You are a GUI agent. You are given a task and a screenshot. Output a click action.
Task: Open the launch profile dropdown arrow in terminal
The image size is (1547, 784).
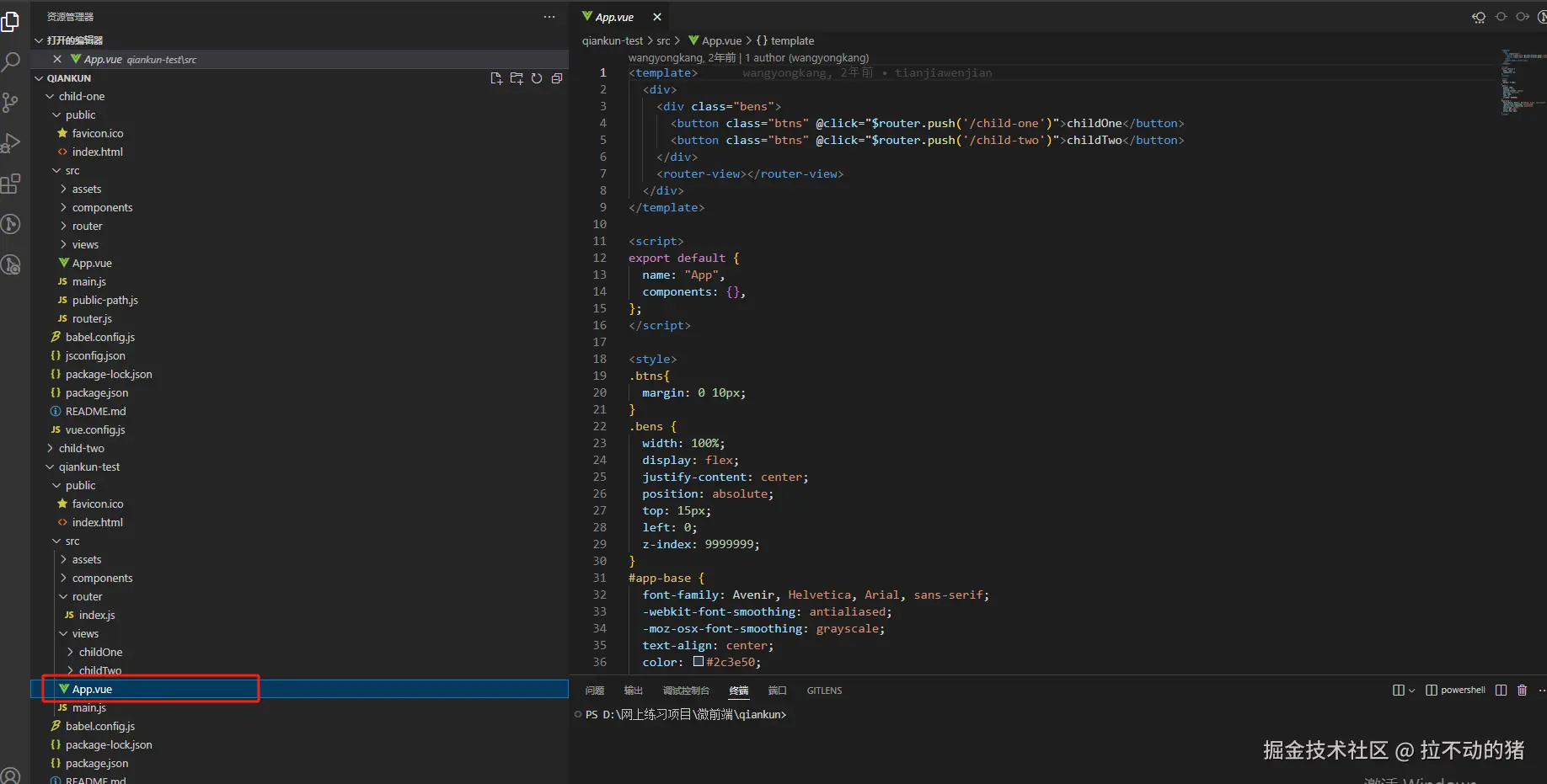coord(1411,691)
